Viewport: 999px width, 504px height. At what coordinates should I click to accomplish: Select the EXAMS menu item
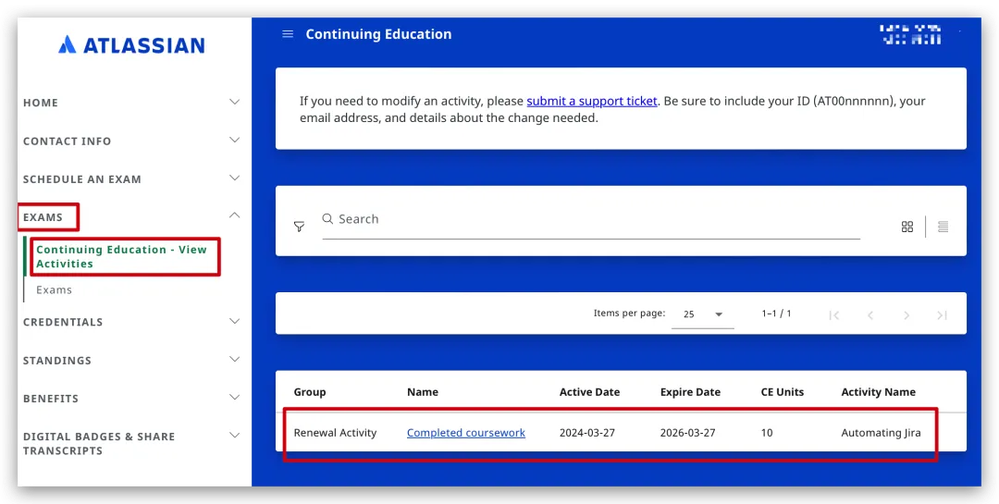[x=43, y=217]
